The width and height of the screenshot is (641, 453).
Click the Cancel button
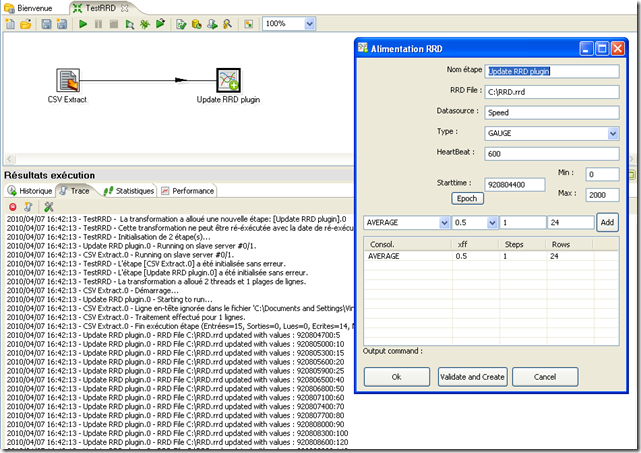click(x=545, y=377)
